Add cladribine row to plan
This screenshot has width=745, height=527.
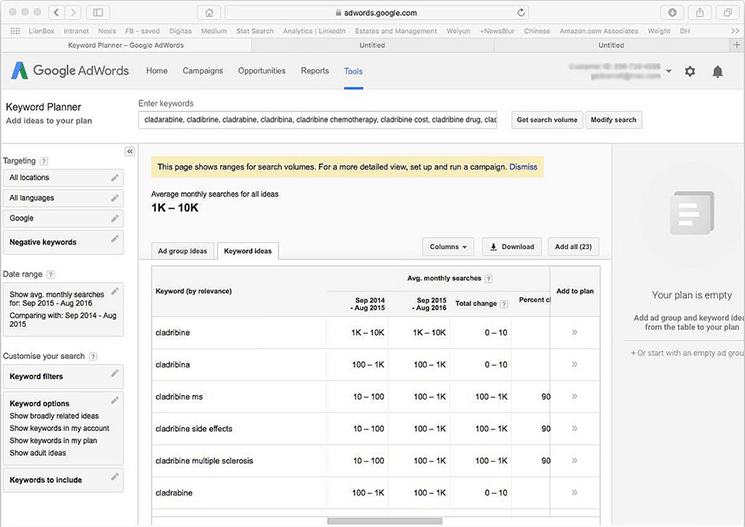[574, 333]
